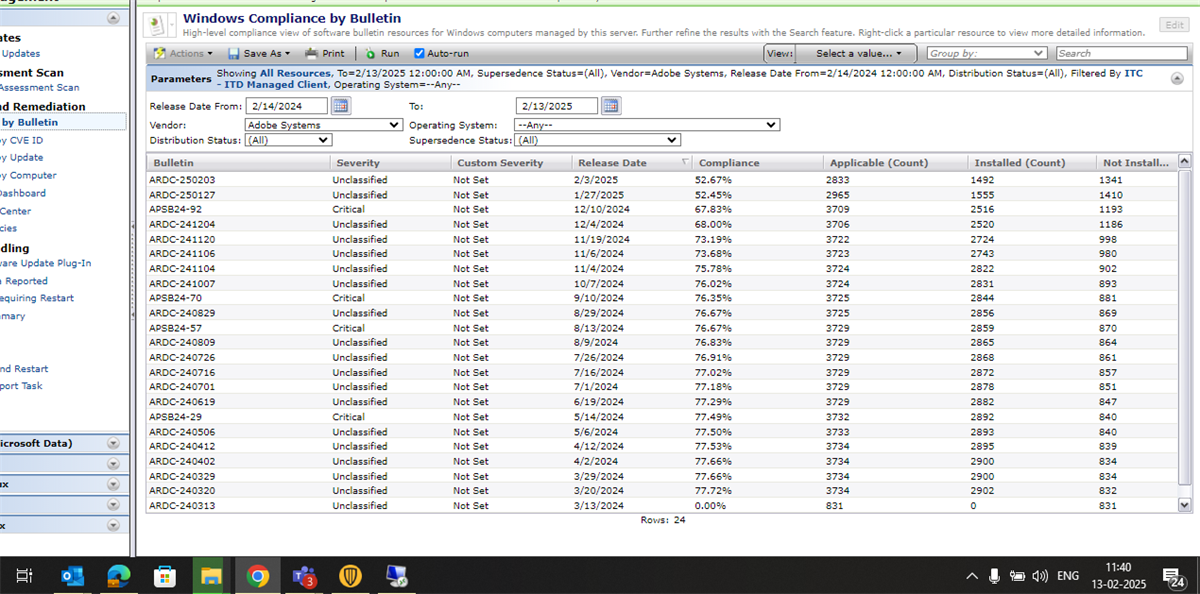This screenshot has height=594, width=1200.
Task: Click the ENG language indicator
Action: (1068, 576)
